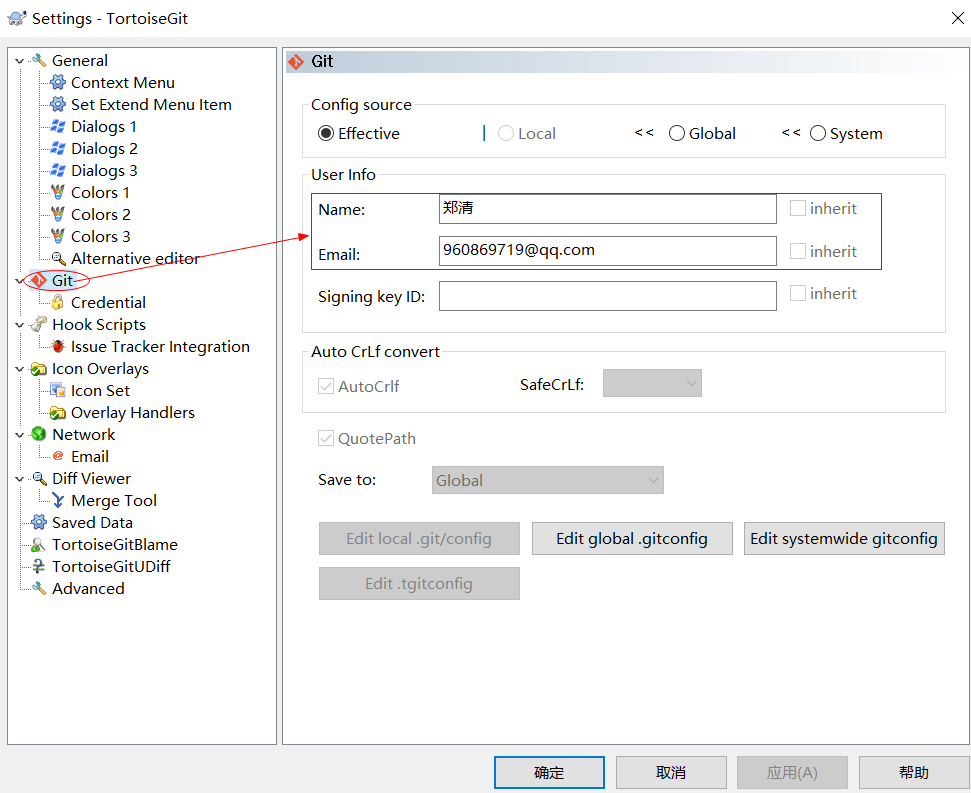Image resolution: width=971 pixels, height=793 pixels.
Task: Select the Effective config source radio
Action: pyautogui.click(x=326, y=133)
